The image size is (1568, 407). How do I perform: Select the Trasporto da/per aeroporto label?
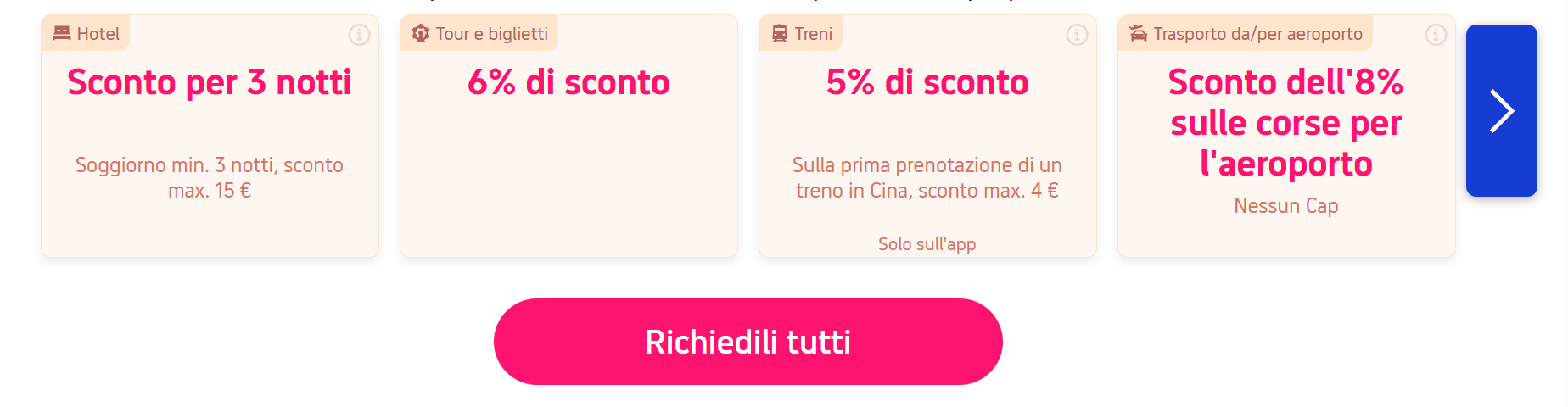(1257, 34)
